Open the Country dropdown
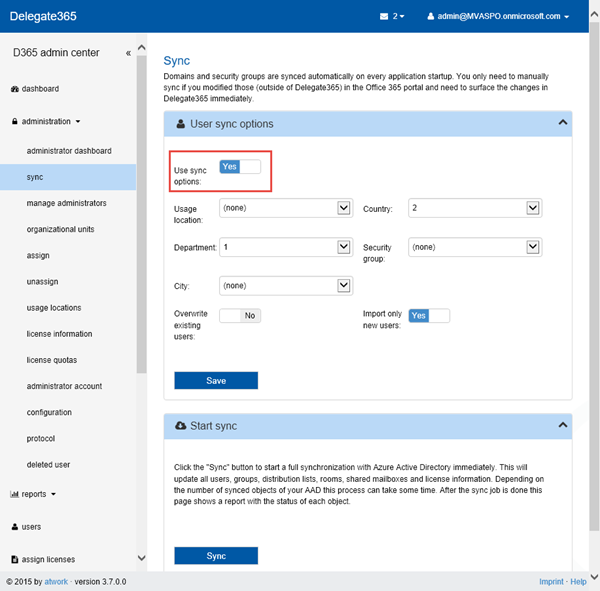 pyautogui.click(x=475, y=208)
